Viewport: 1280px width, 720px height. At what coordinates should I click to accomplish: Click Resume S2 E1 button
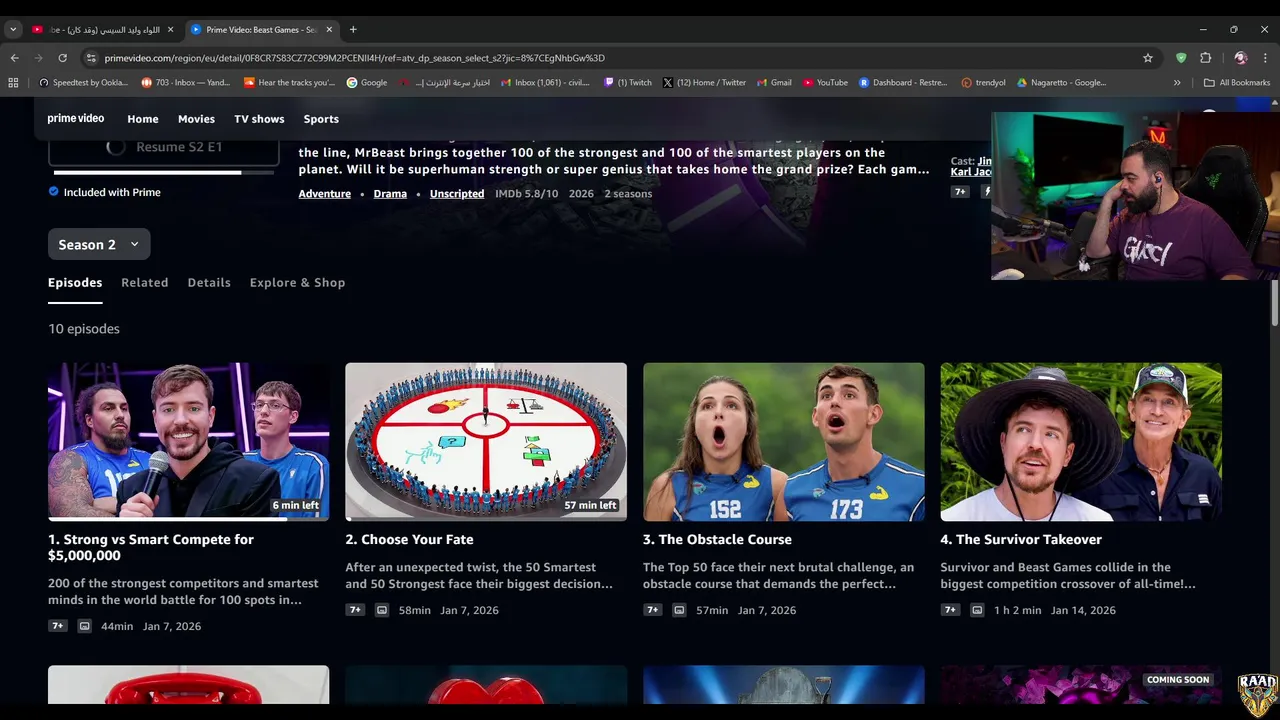point(164,147)
